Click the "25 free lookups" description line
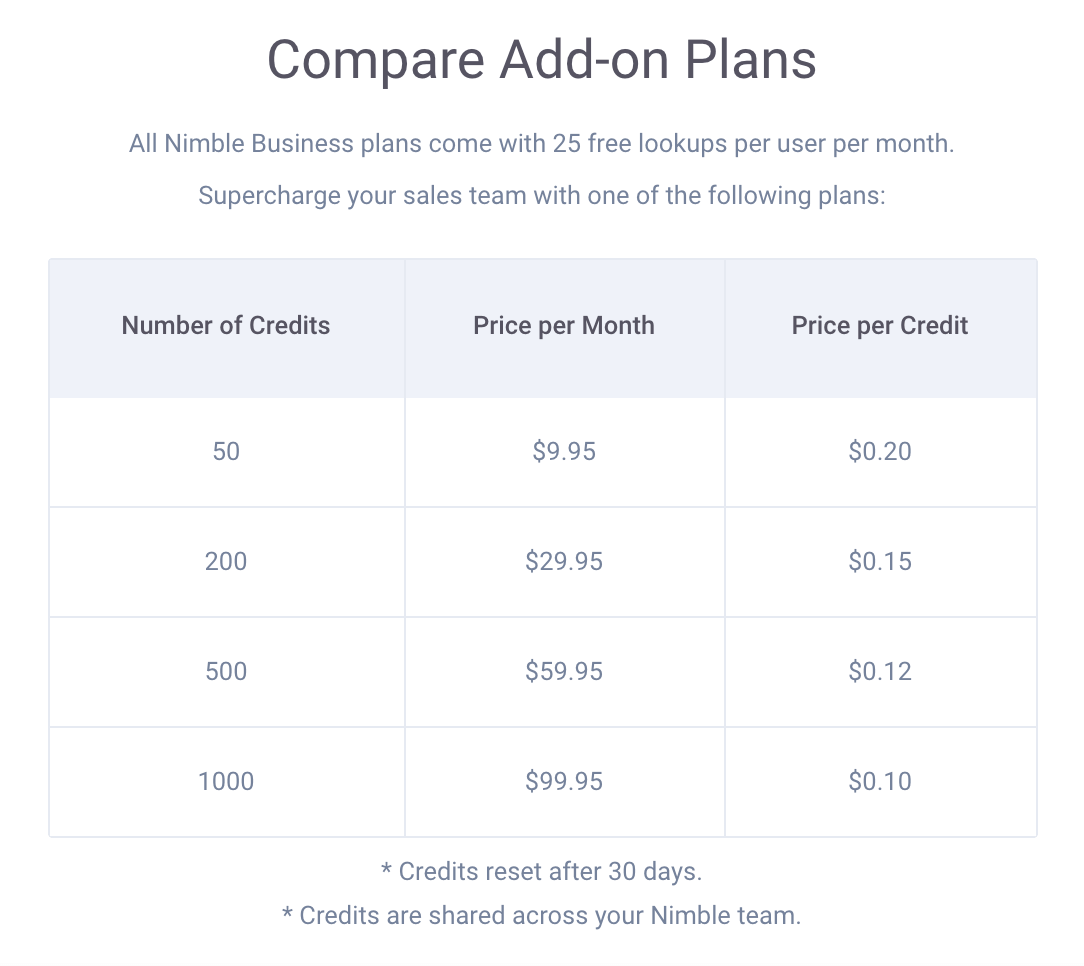The width and height of the screenshot is (1084, 966). (541, 144)
